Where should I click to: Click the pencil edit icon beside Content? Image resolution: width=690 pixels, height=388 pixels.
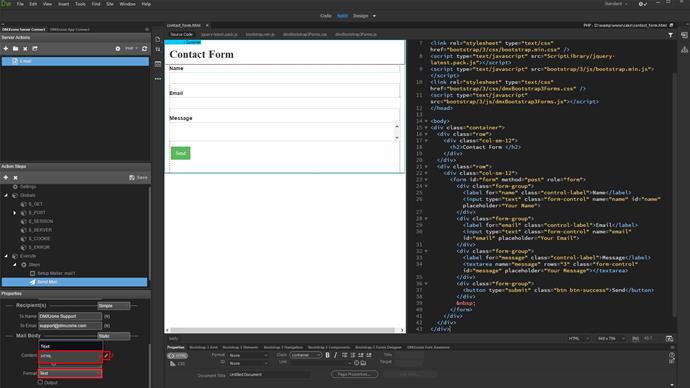[106, 355]
